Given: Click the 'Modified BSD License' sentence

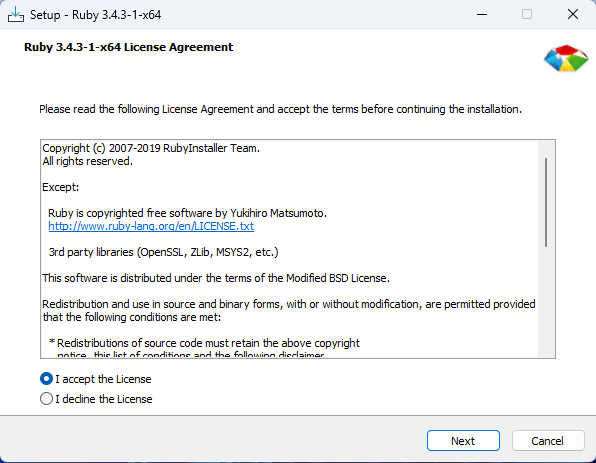Looking at the screenshot, I should 216,278.
